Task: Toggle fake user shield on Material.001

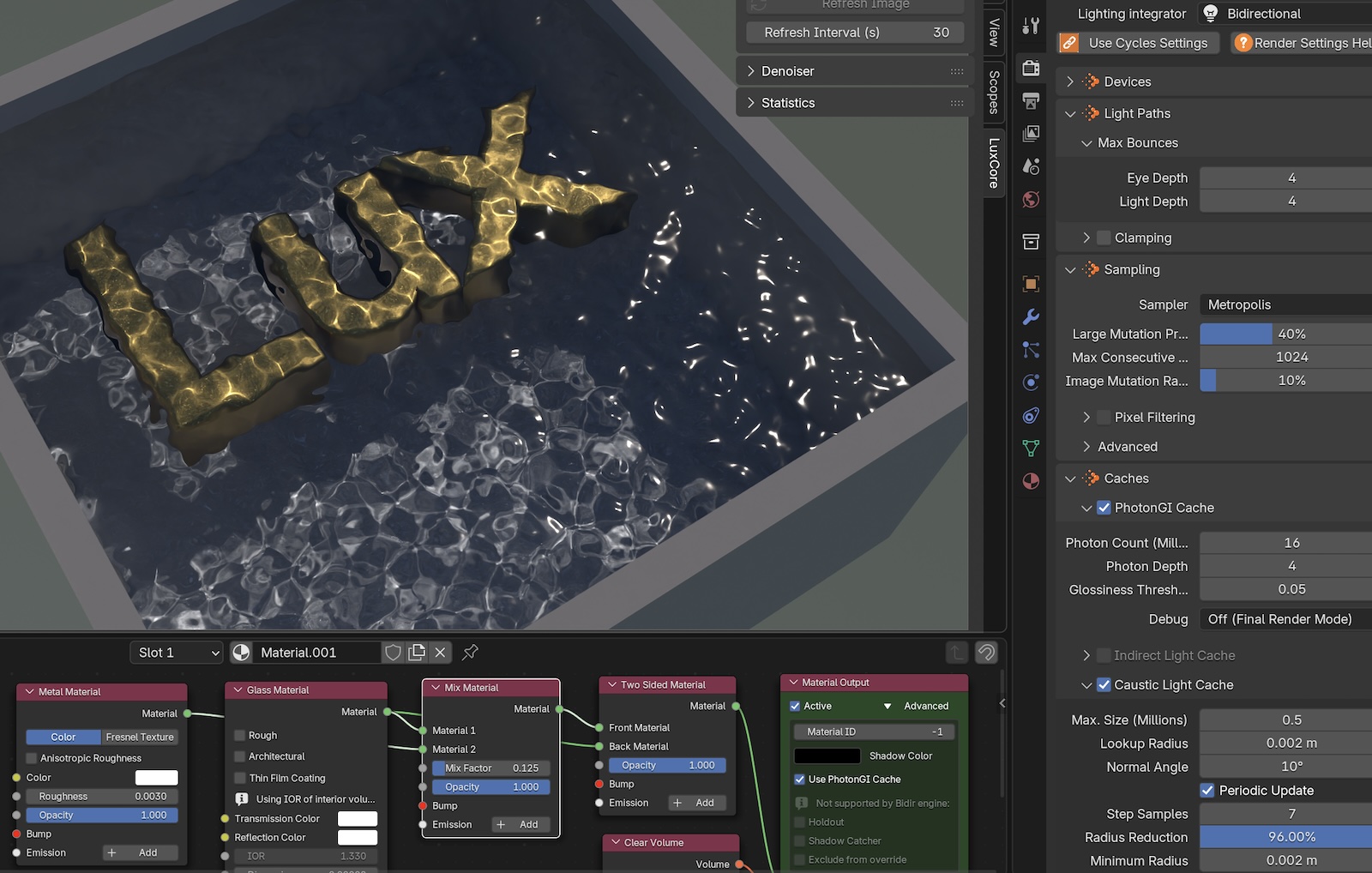Action: [x=393, y=653]
